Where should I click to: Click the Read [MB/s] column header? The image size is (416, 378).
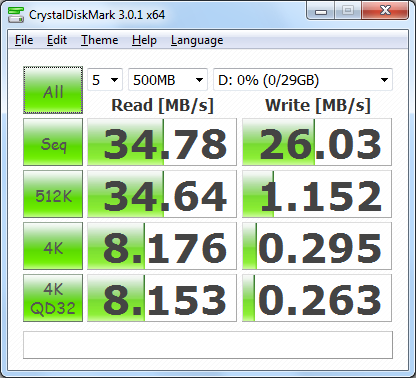tap(162, 106)
